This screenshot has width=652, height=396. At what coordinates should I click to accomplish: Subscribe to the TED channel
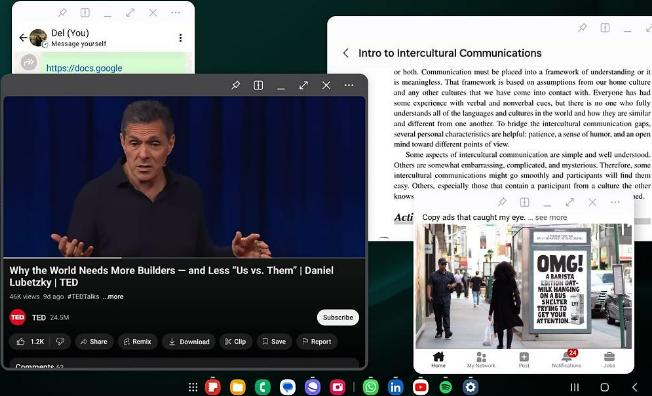pyautogui.click(x=338, y=317)
